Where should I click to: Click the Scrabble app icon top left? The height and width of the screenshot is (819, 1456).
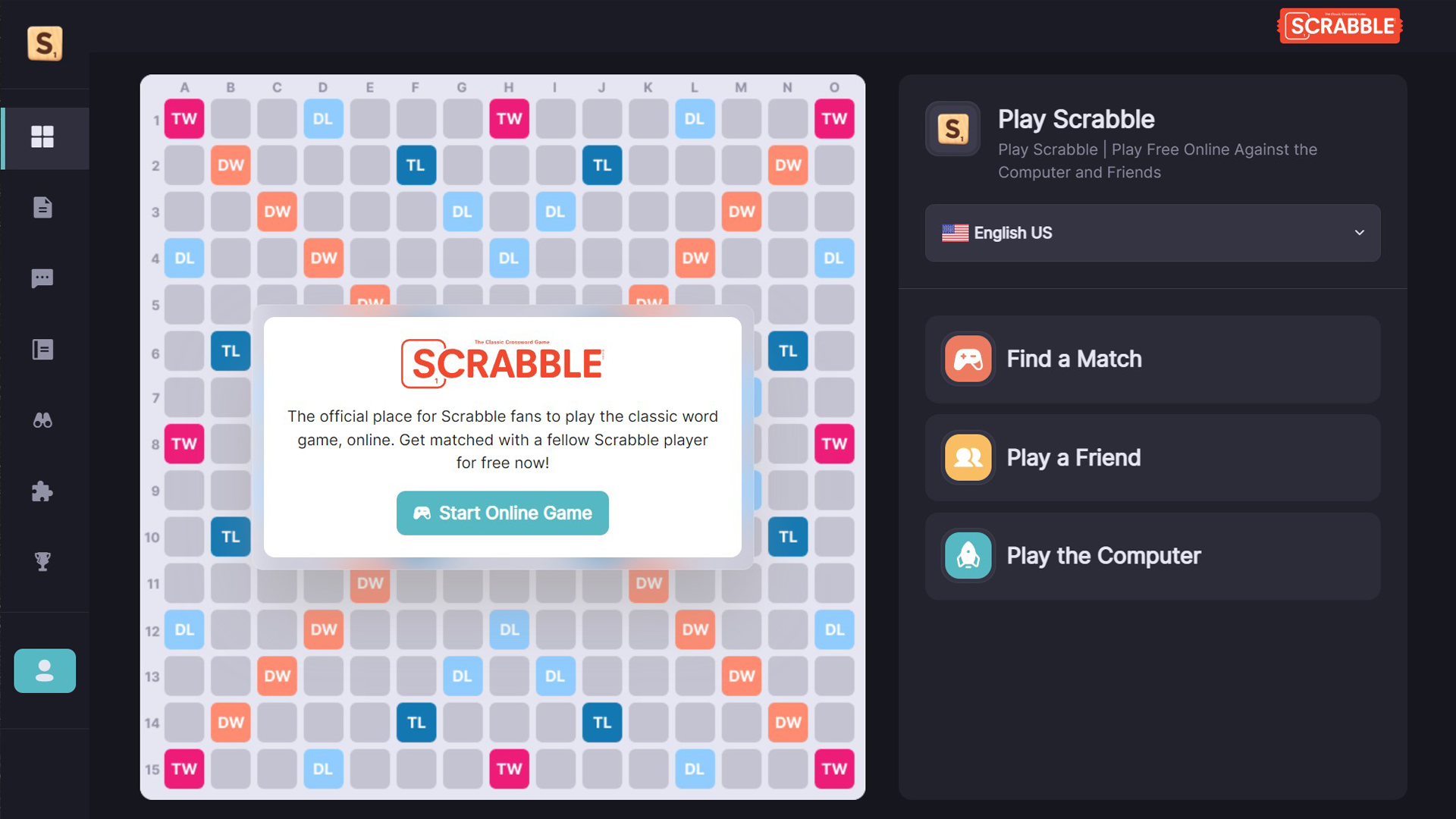[44, 41]
